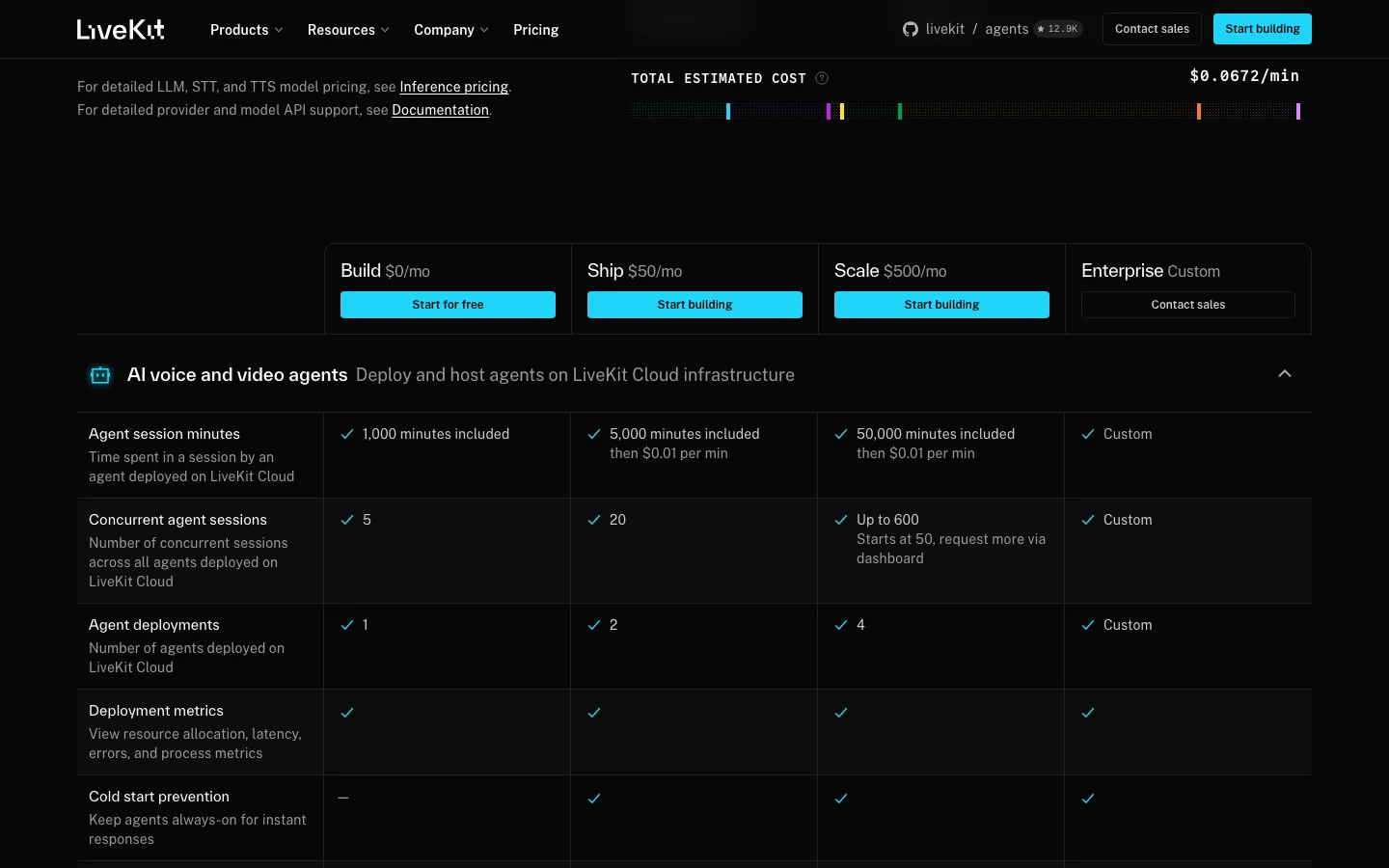This screenshot has height=868, width=1389.
Task: Open the Inference pricing link
Action: [x=453, y=87]
